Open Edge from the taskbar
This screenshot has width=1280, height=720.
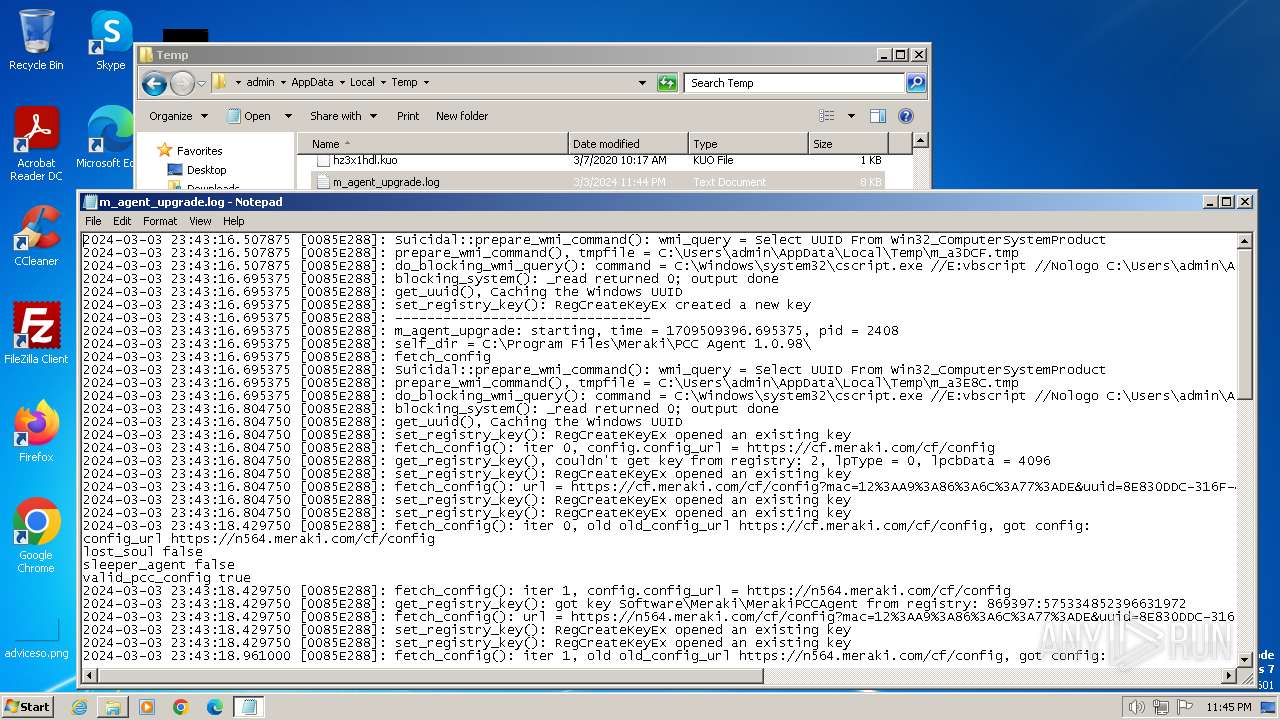(215, 707)
